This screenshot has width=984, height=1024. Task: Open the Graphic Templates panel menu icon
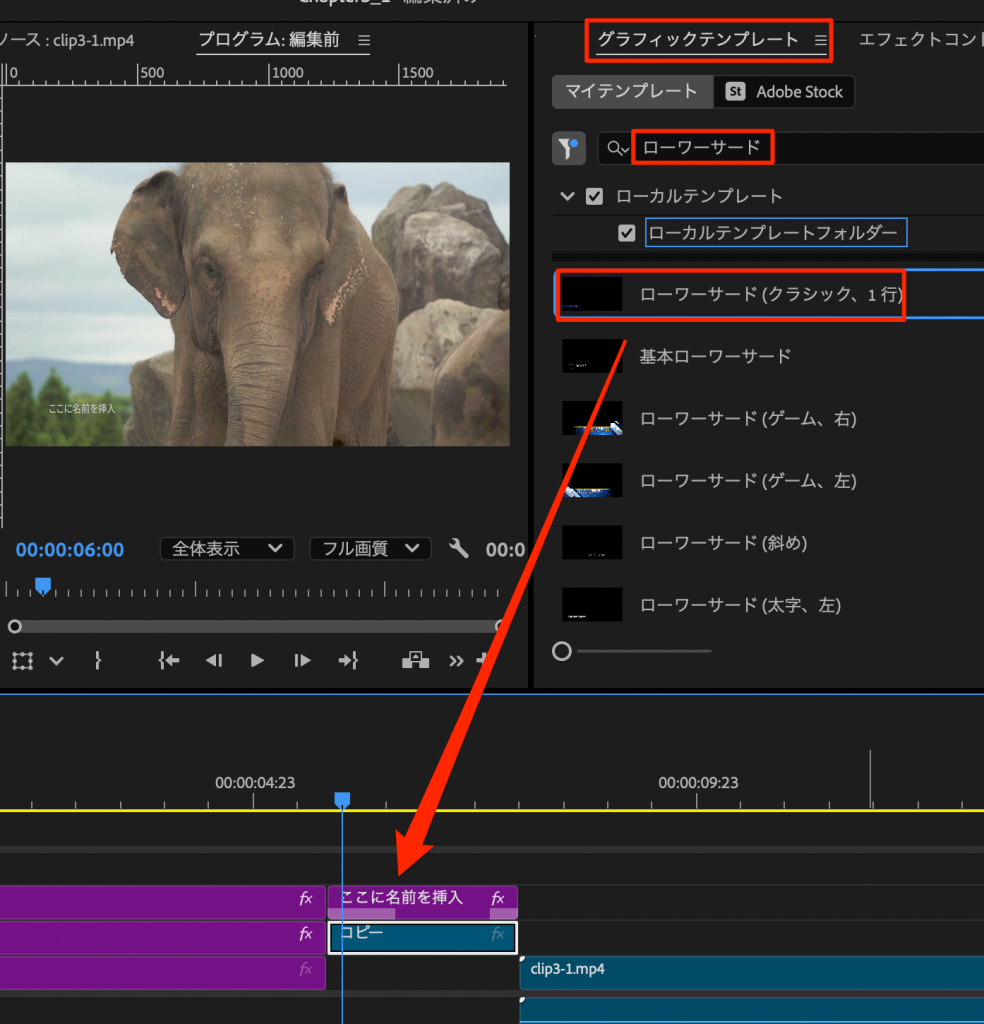tap(820, 40)
